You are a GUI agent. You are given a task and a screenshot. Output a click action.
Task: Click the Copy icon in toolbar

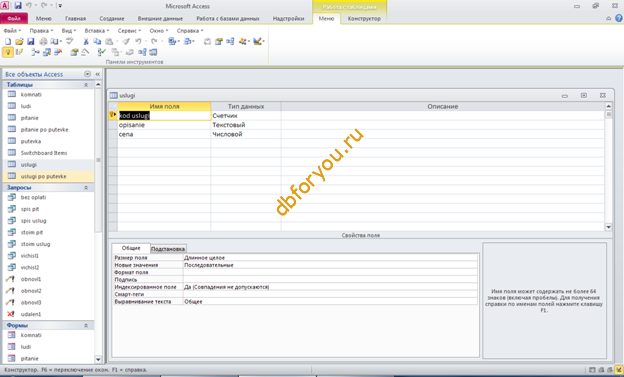(97, 41)
